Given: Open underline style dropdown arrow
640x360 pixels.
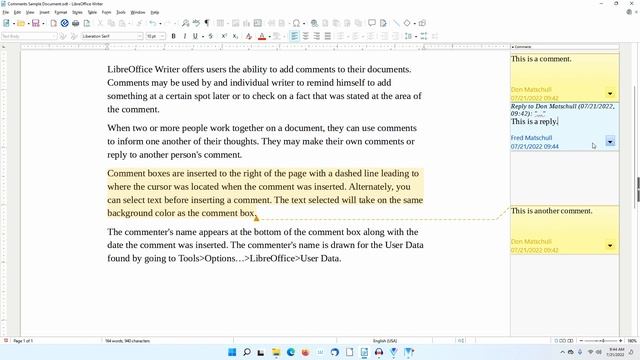Looking at the screenshot, I should point(203,37).
